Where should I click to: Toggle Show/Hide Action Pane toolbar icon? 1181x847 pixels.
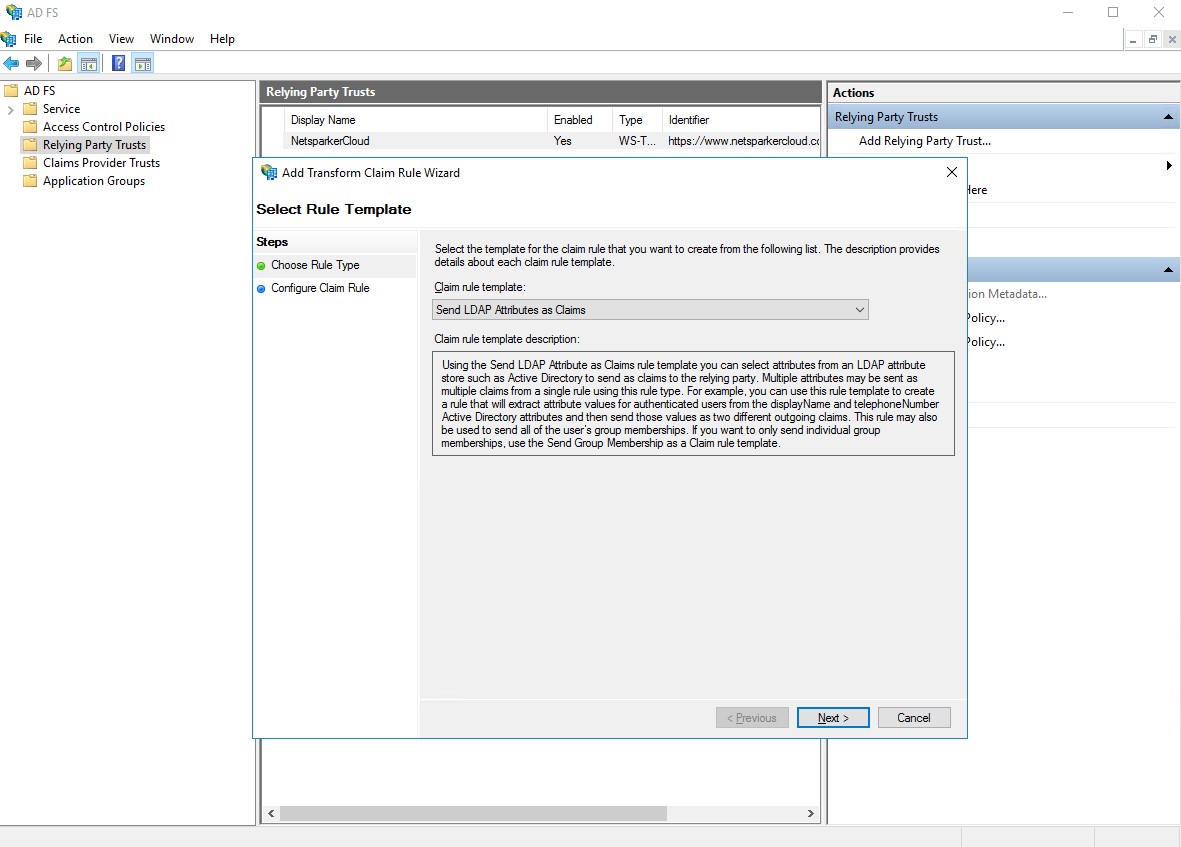point(143,64)
